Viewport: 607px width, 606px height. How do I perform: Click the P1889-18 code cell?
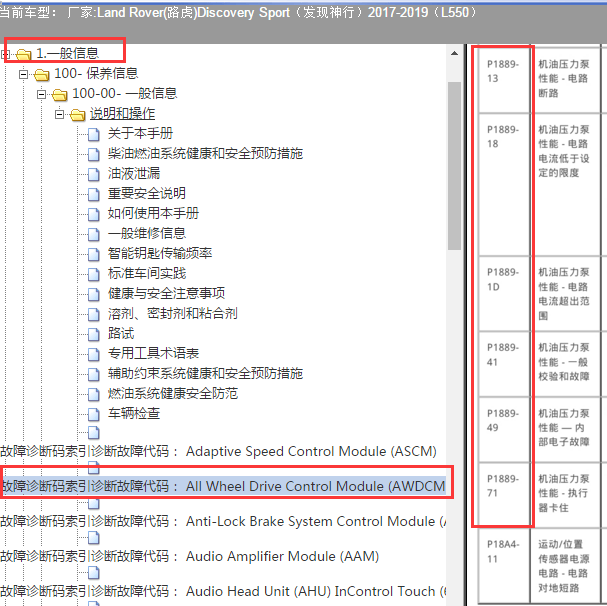[504, 184]
